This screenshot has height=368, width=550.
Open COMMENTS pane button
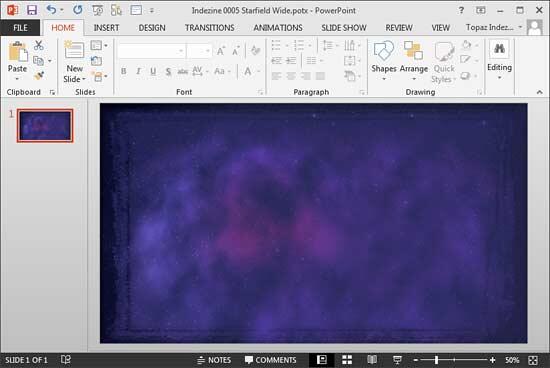click(270, 360)
